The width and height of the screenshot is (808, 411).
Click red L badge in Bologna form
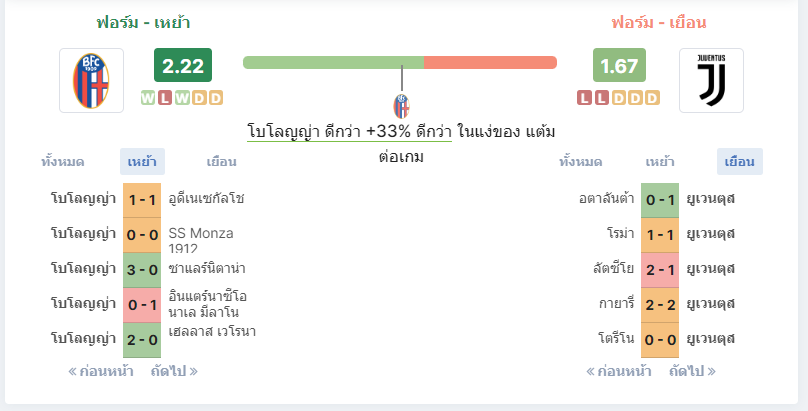pos(165,98)
